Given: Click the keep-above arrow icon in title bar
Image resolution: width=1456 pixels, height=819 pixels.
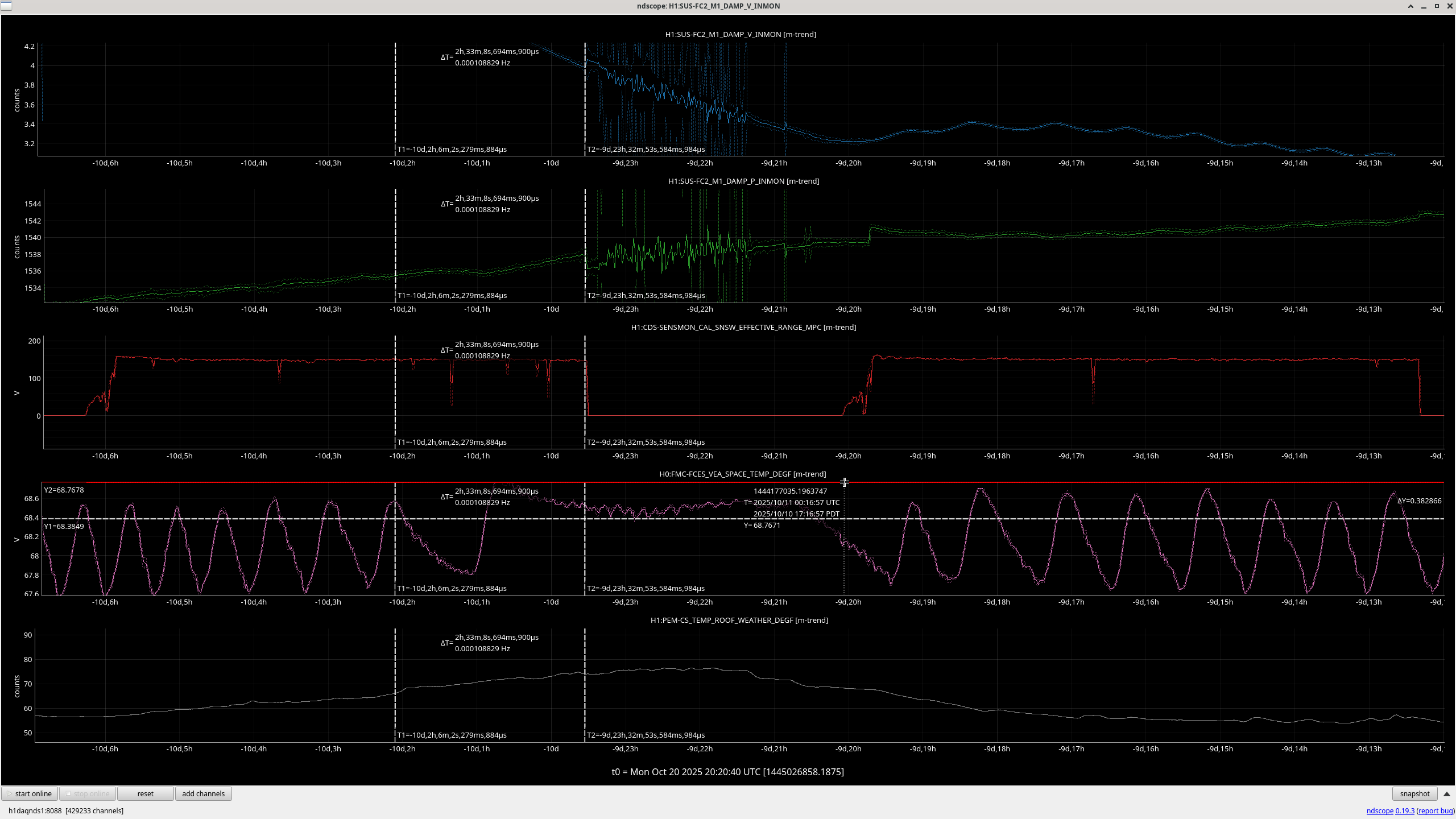Looking at the screenshot, I should tap(1410, 6).
